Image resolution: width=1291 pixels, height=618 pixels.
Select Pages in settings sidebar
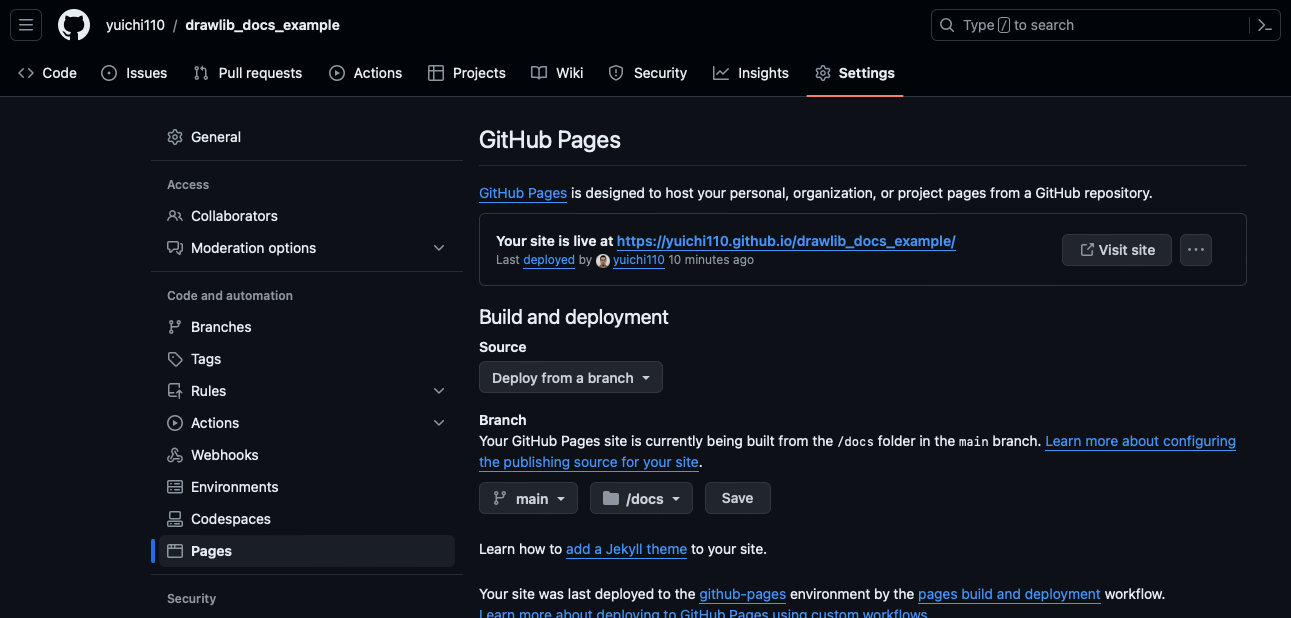point(307,551)
